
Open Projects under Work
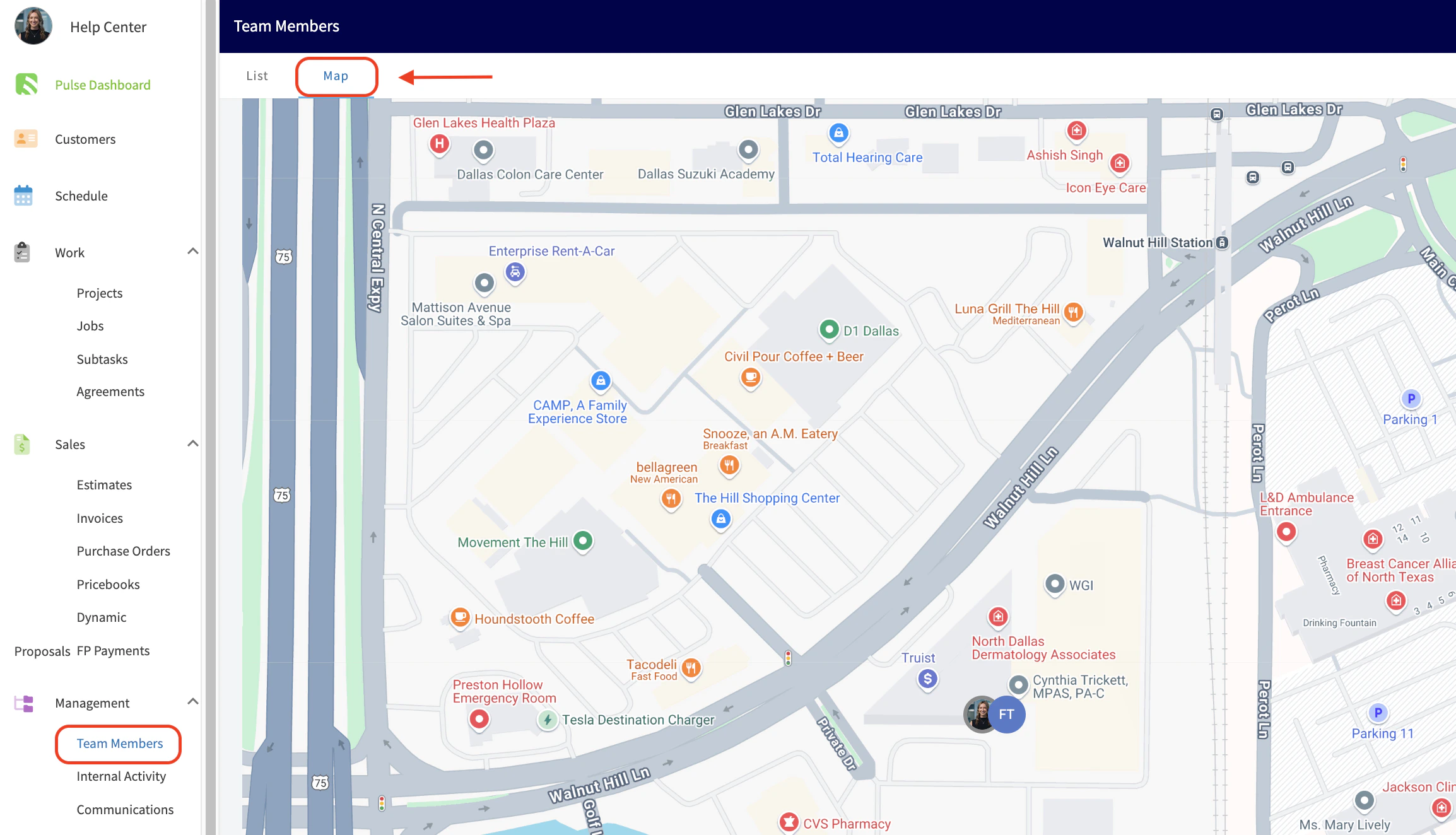100,293
